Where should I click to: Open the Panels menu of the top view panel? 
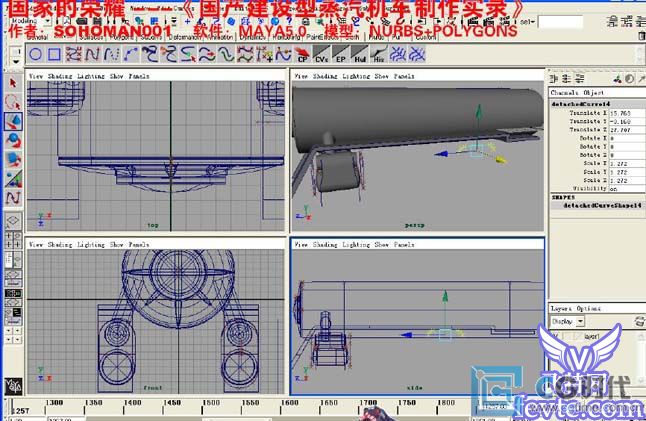pos(139,76)
